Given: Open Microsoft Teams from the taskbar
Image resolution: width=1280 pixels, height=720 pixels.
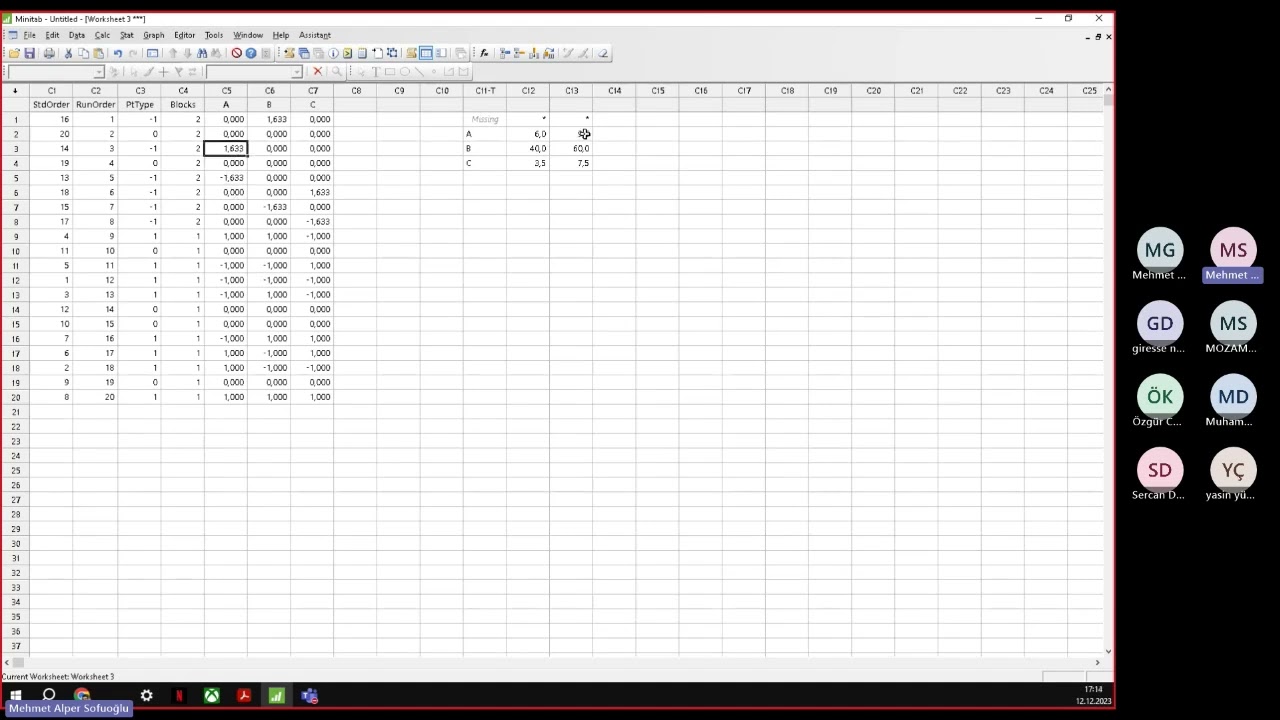Looking at the screenshot, I should pos(309,695).
